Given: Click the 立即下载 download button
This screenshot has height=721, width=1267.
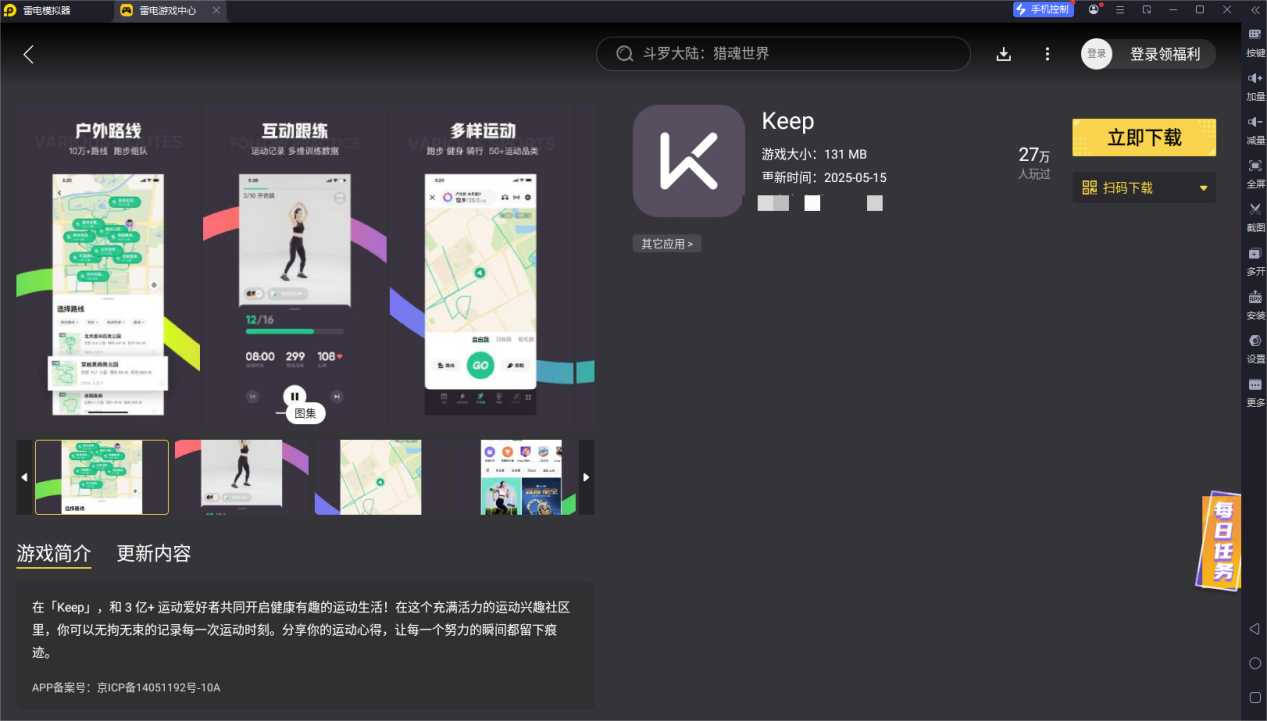Looking at the screenshot, I should click(1143, 137).
